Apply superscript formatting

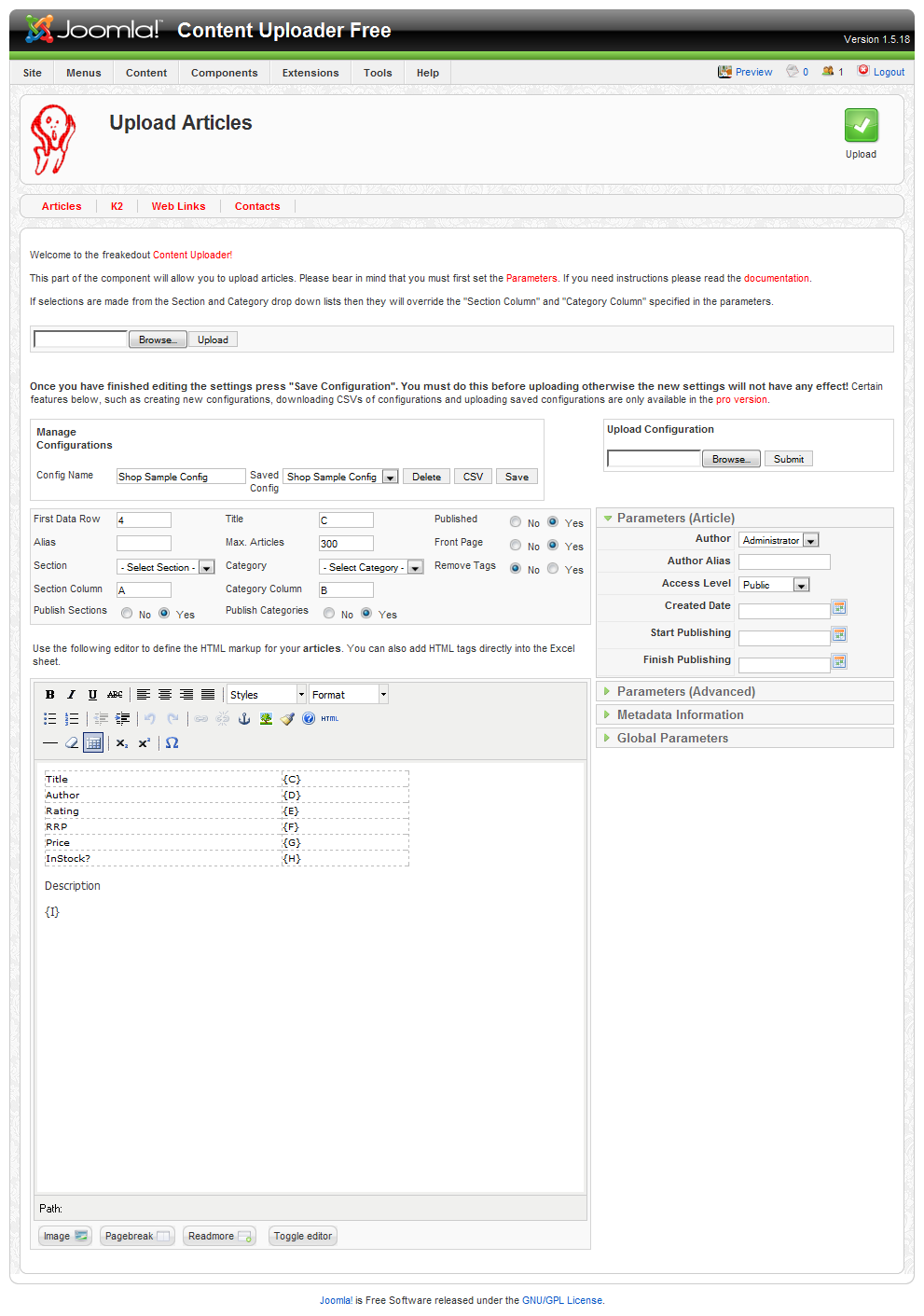coord(144,742)
